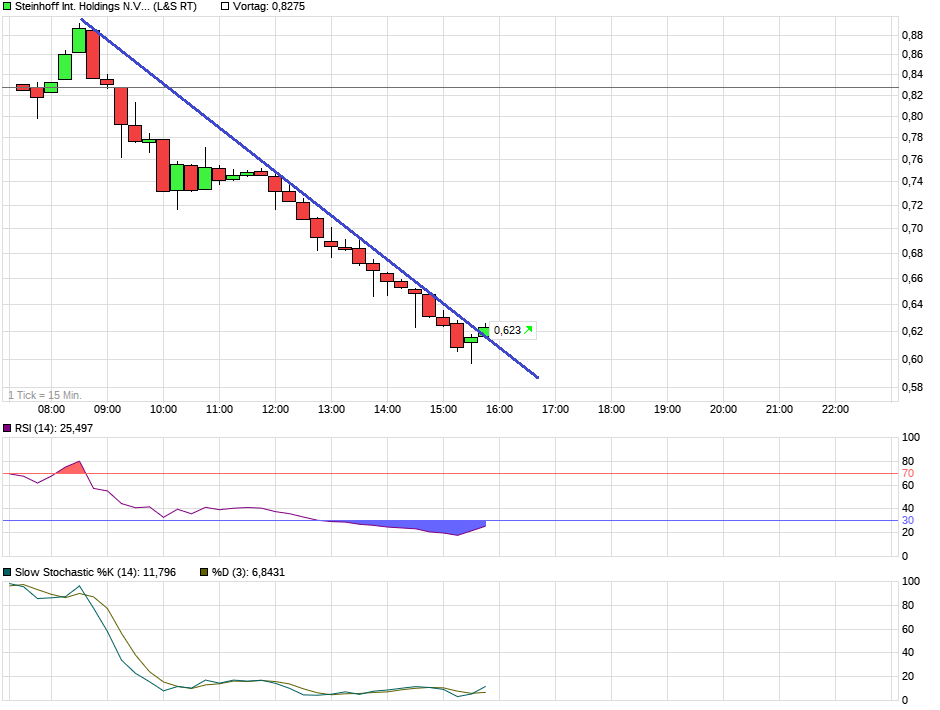Click the 0,74 price axis label
Image resolution: width=940 pixels, height=710 pixels.
[912, 181]
